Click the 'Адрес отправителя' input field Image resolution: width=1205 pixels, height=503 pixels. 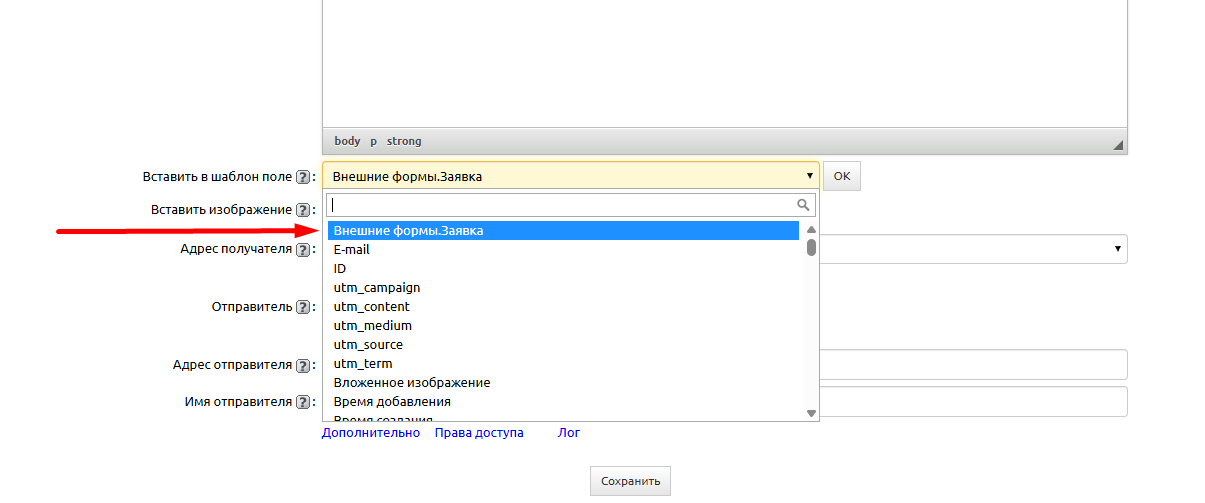973,365
